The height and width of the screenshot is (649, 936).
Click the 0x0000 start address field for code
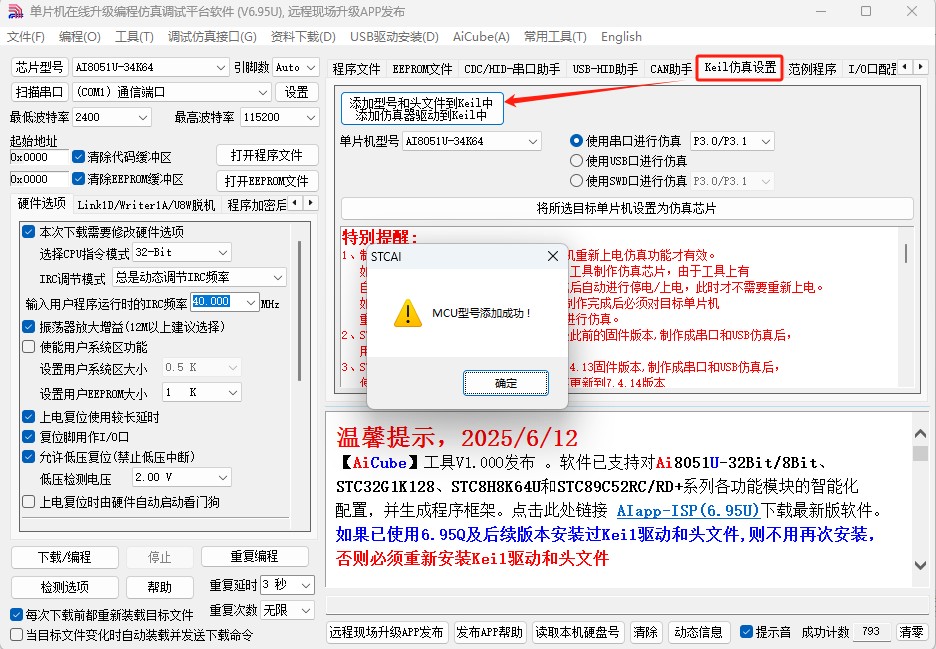coord(39,157)
